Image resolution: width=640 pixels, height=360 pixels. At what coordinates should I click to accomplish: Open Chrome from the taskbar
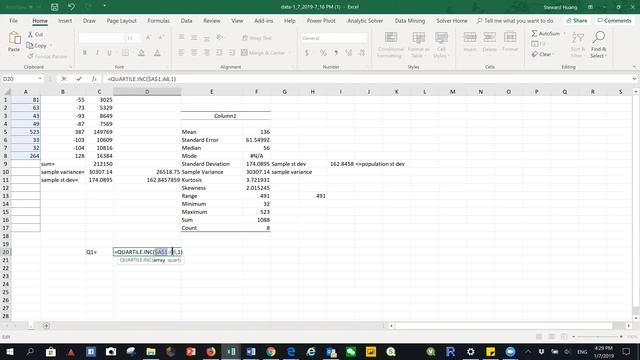pyautogui.click(x=271, y=351)
